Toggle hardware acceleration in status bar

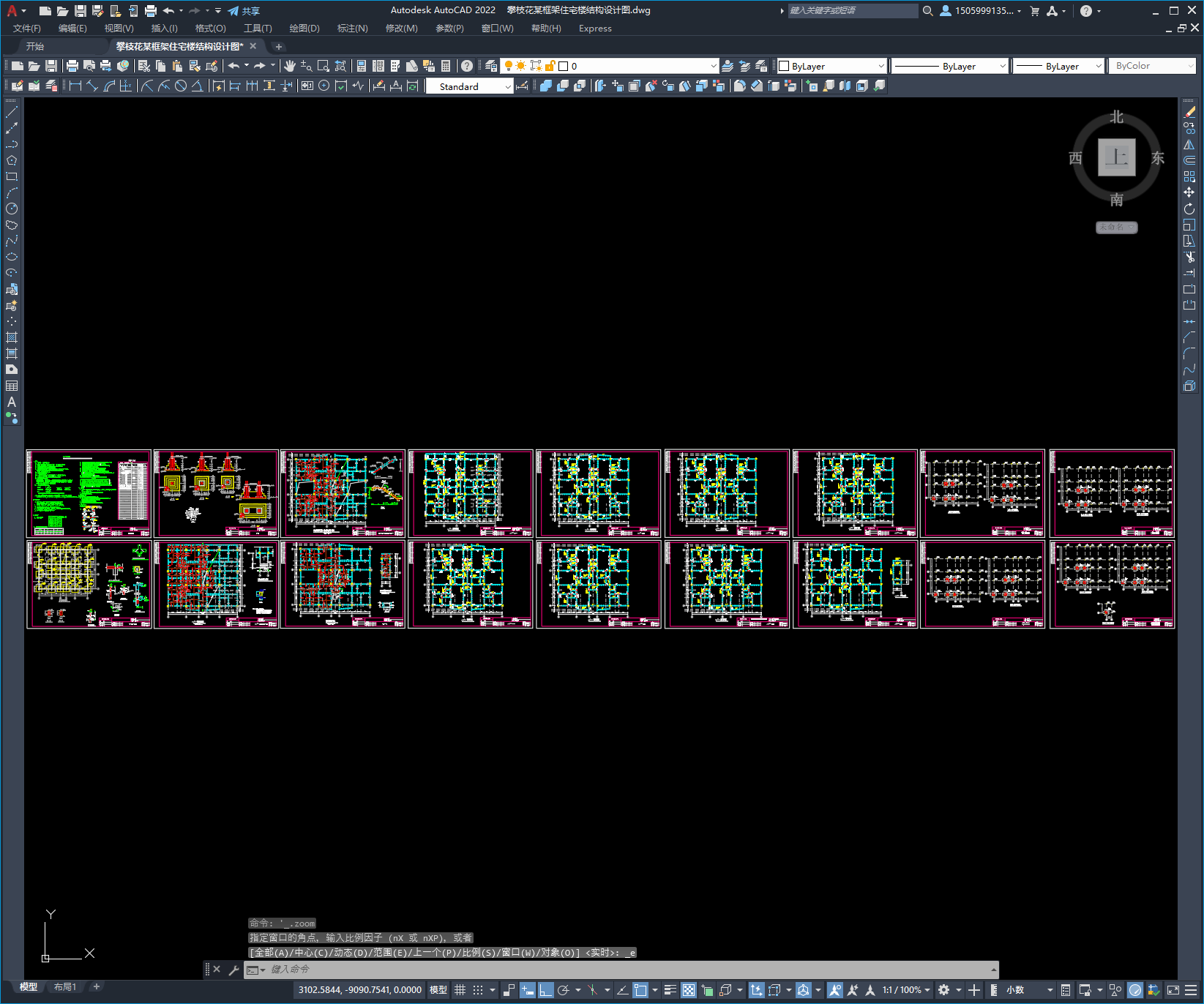tap(1135, 990)
